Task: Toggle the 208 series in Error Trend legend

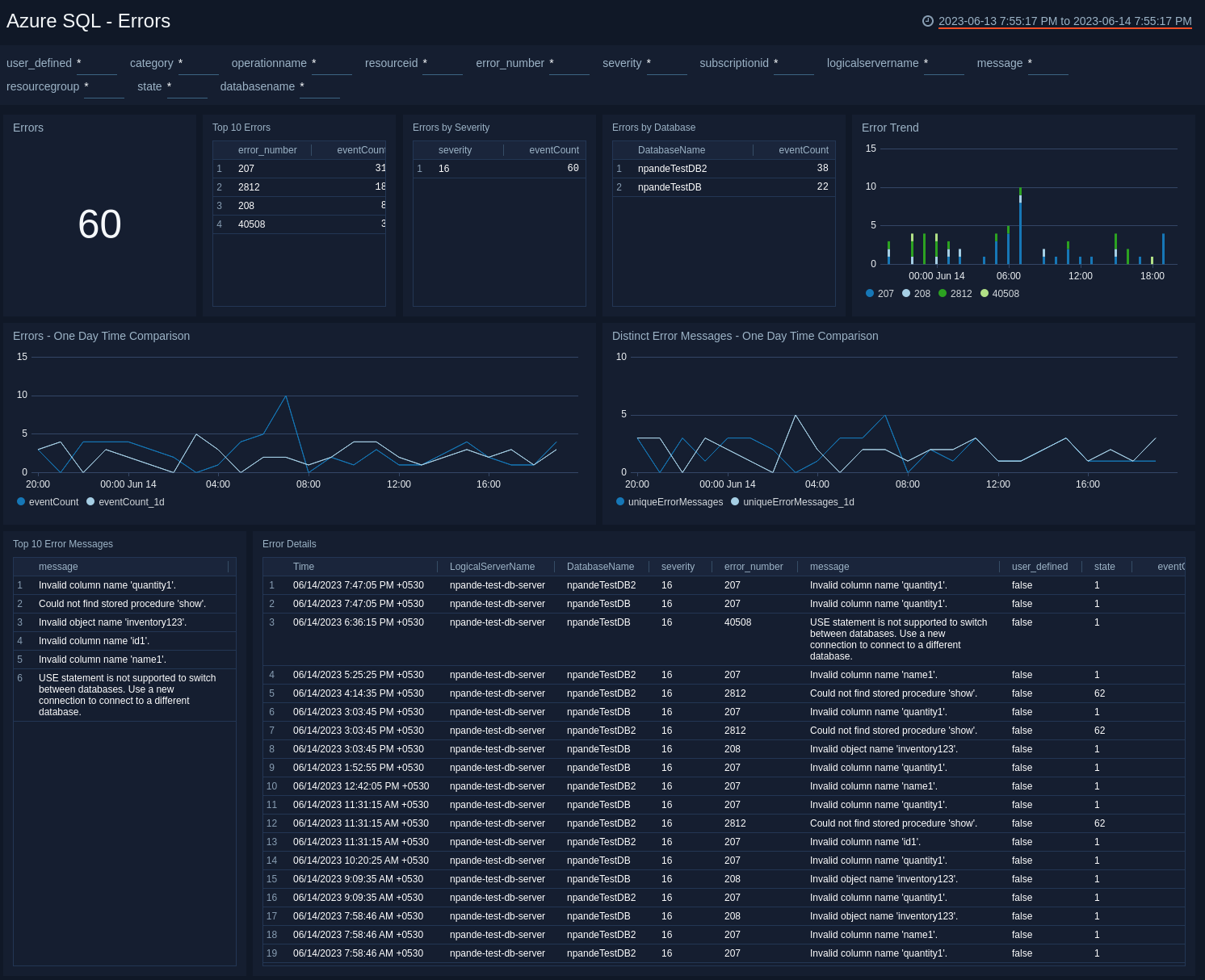Action: [916, 294]
